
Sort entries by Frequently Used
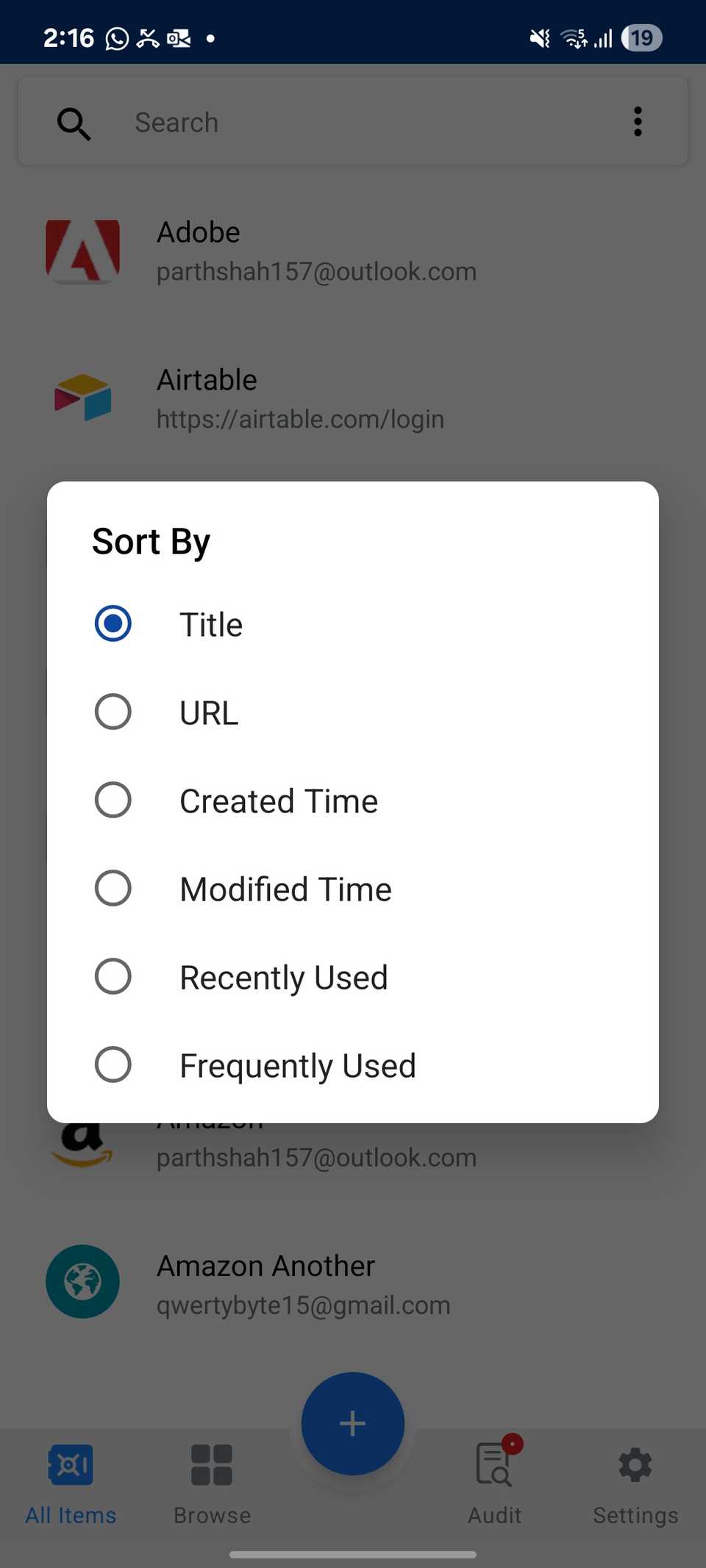click(113, 1065)
